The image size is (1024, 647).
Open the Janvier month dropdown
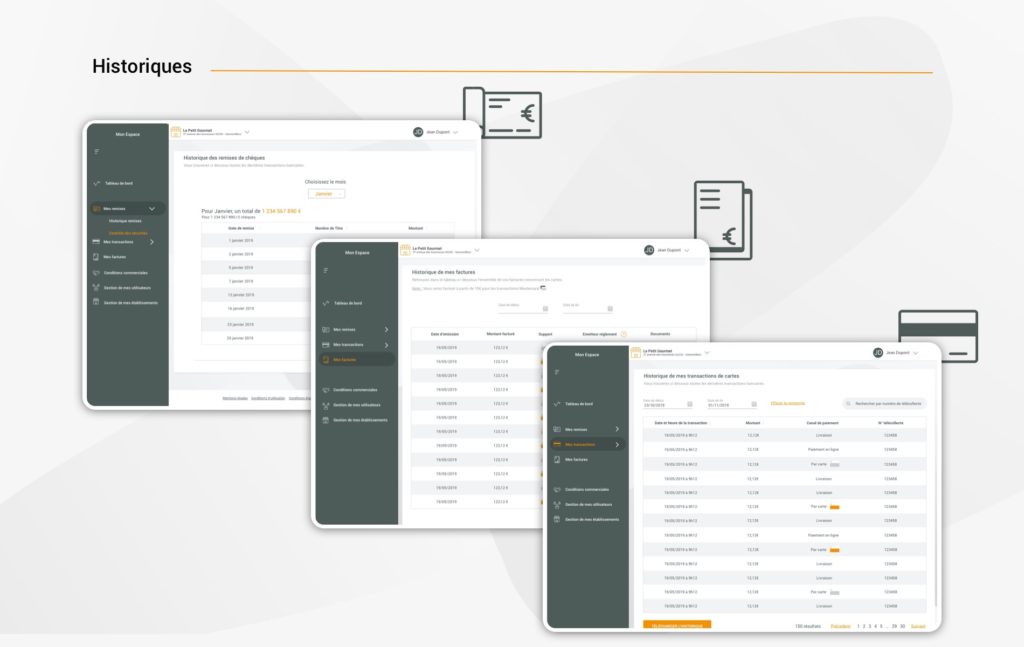pos(327,194)
